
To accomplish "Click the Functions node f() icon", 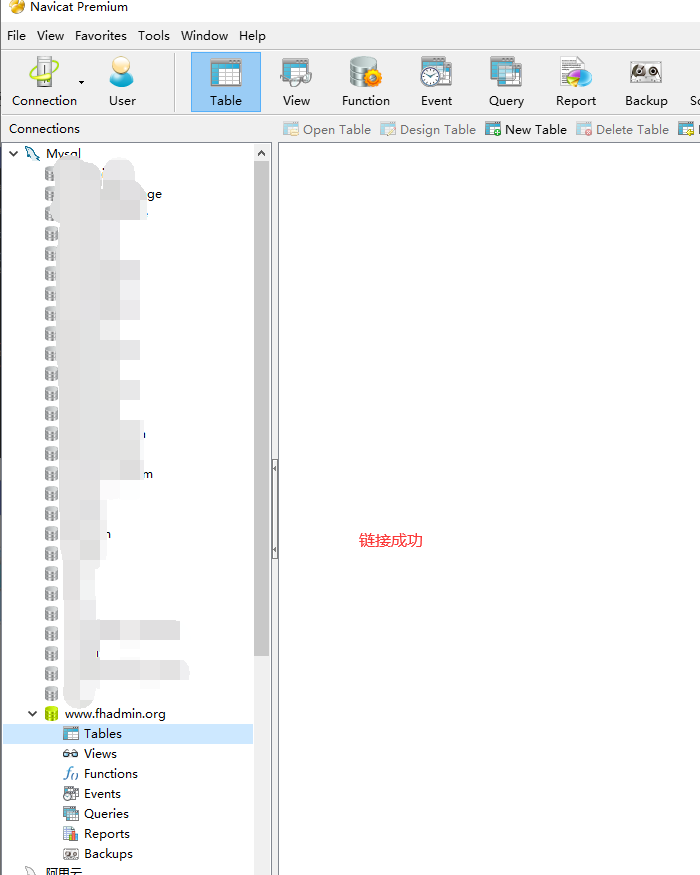I will pyautogui.click(x=70, y=774).
